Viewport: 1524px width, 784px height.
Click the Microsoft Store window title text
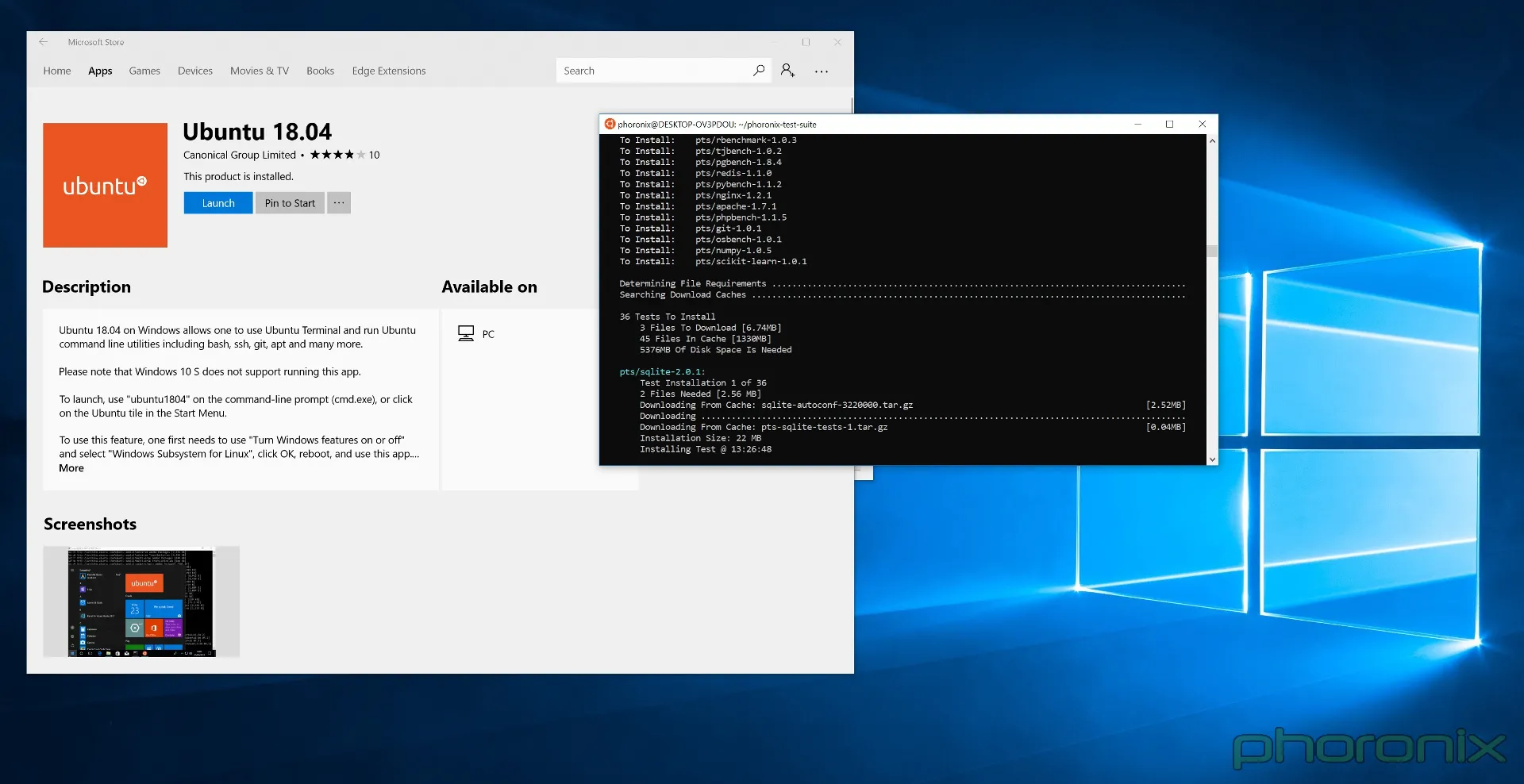96,42
